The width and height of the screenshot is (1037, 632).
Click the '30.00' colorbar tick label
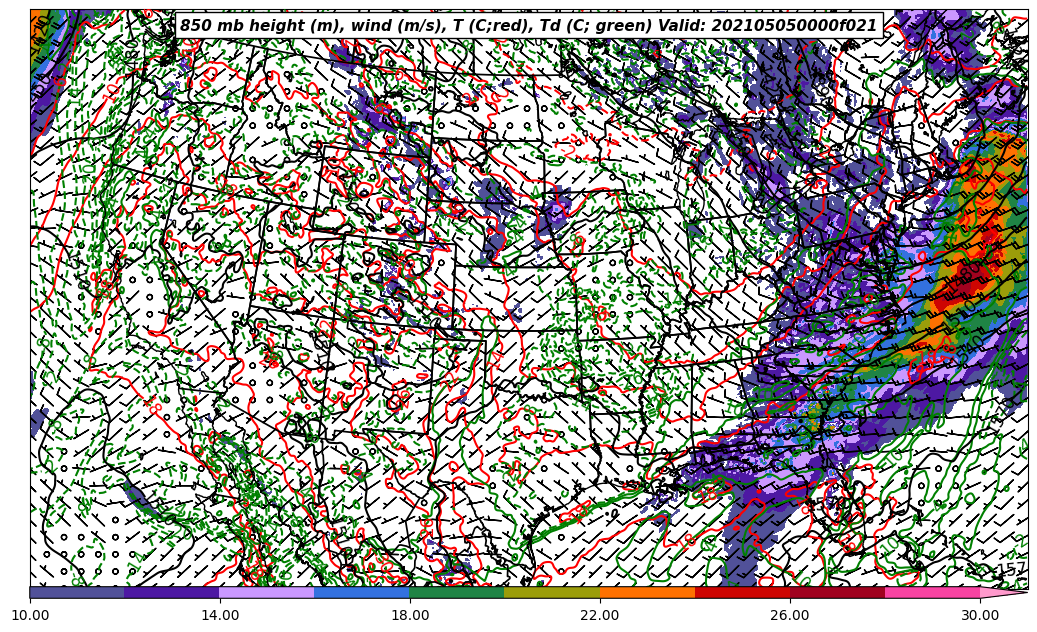(980, 615)
